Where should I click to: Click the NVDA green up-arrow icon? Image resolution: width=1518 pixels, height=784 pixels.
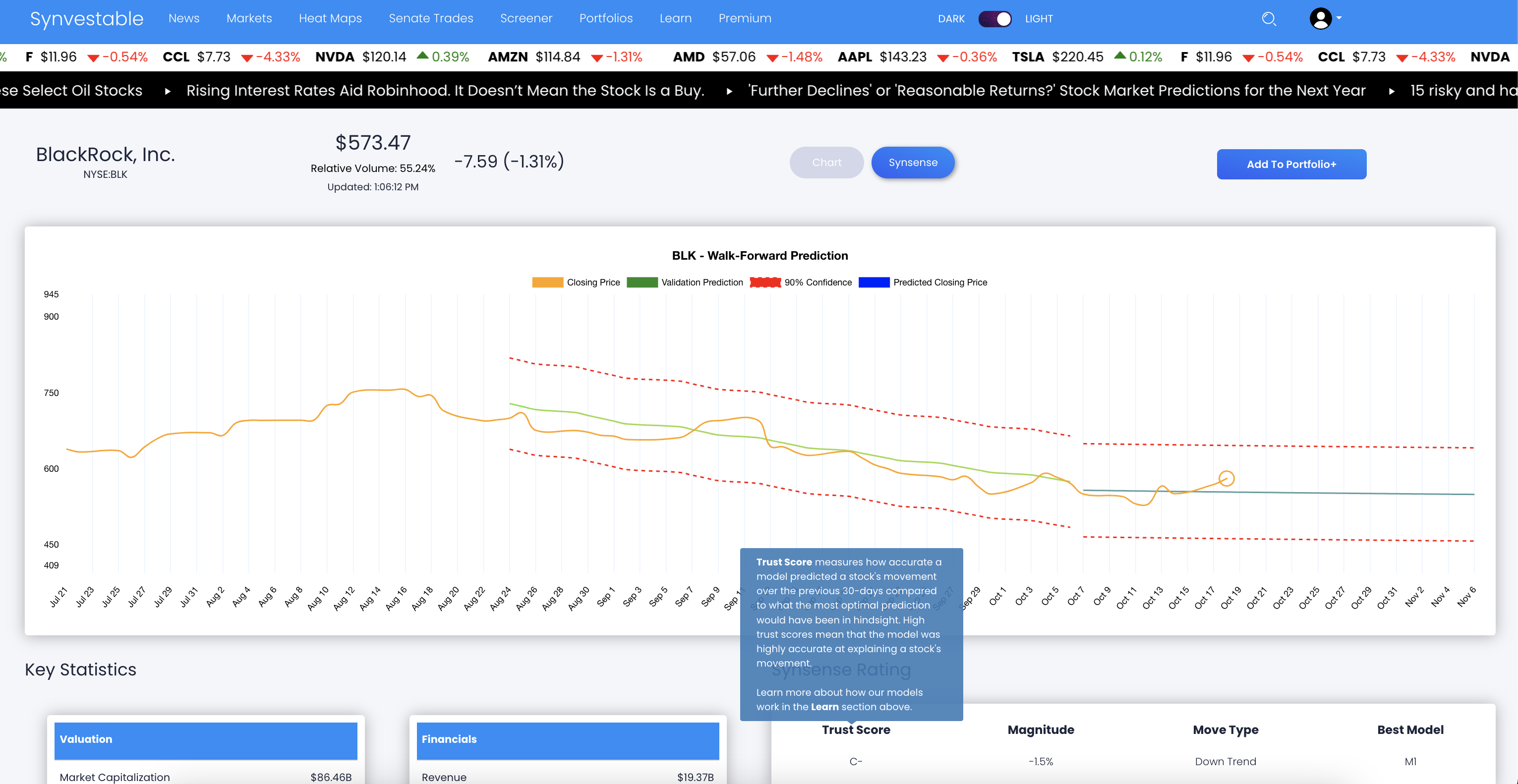422,56
